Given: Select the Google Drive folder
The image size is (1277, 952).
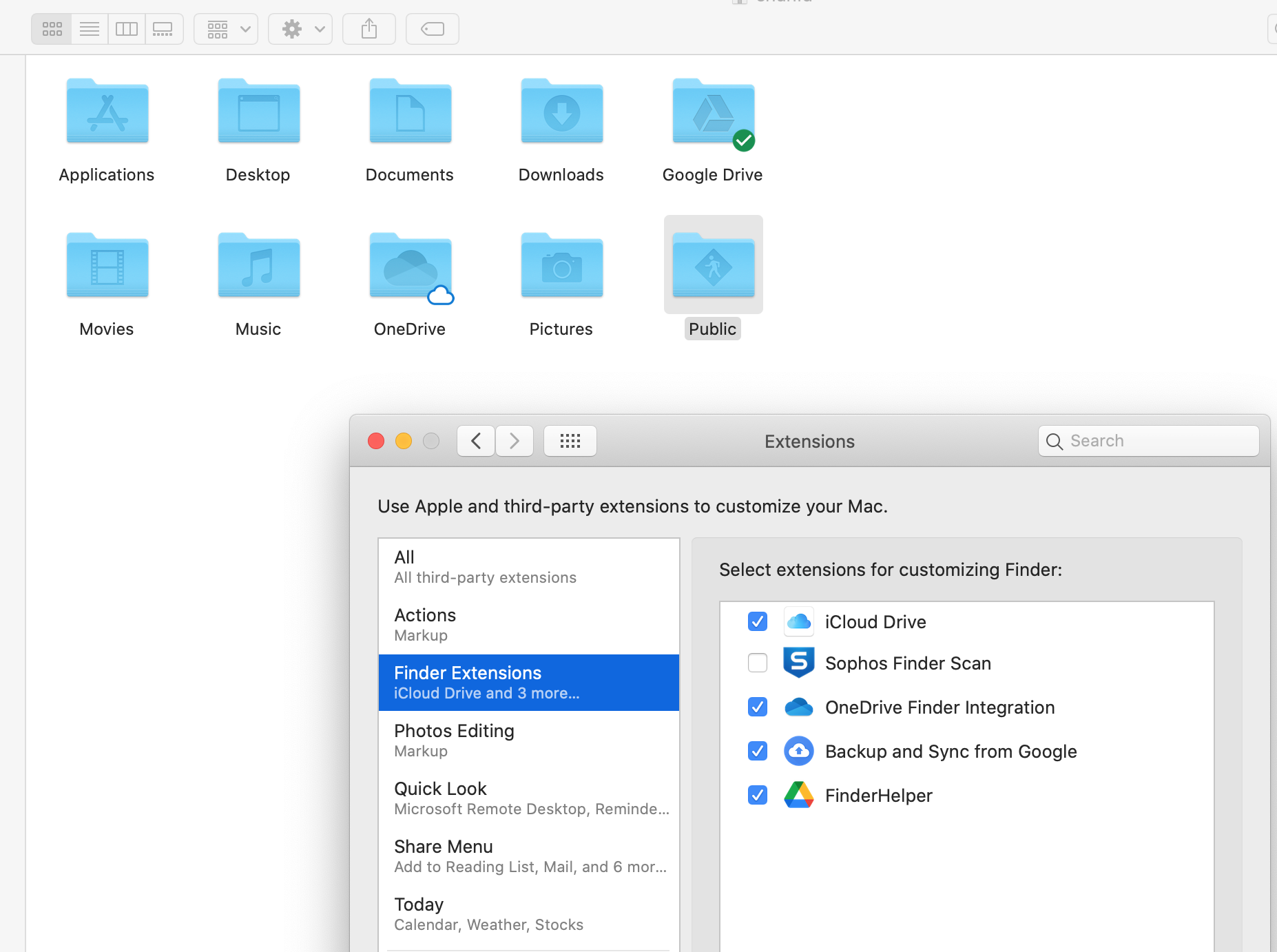Looking at the screenshot, I should 714,112.
